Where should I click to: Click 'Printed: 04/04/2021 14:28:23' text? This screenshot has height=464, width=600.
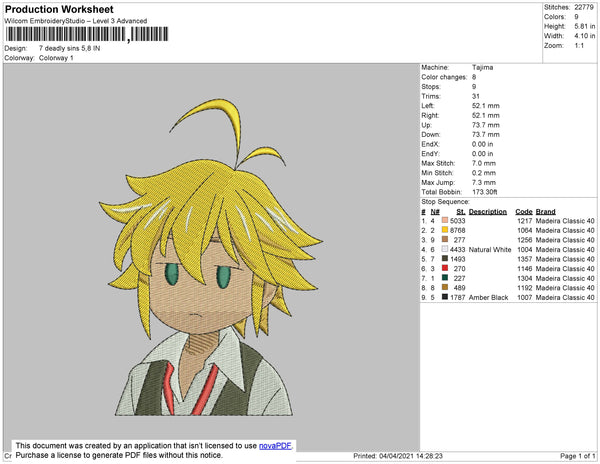[x=398, y=456]
